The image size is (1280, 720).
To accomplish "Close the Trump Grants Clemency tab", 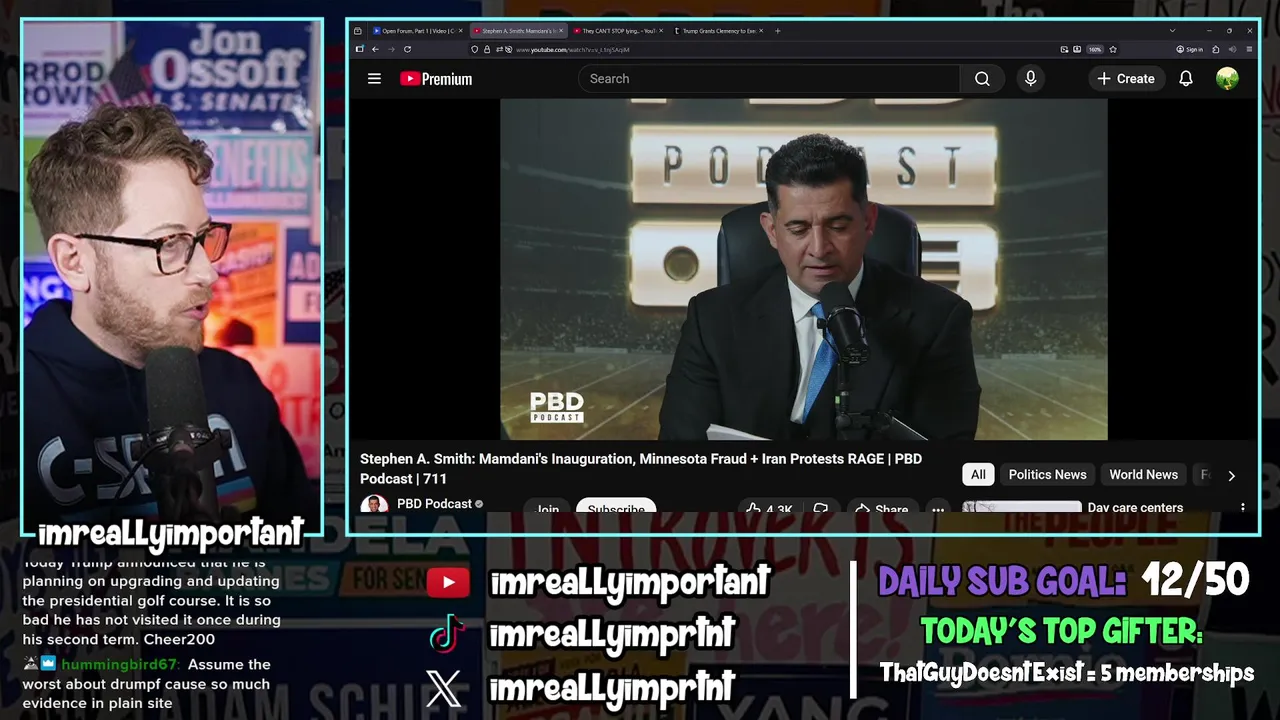I will pyautogui.click(x=761, y=31).
